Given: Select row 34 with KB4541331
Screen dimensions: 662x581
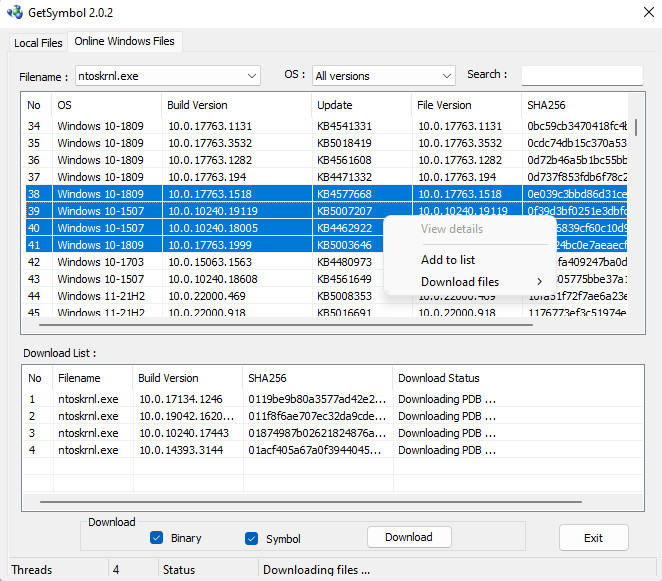Looking at the screenshot, I should 326,126.
